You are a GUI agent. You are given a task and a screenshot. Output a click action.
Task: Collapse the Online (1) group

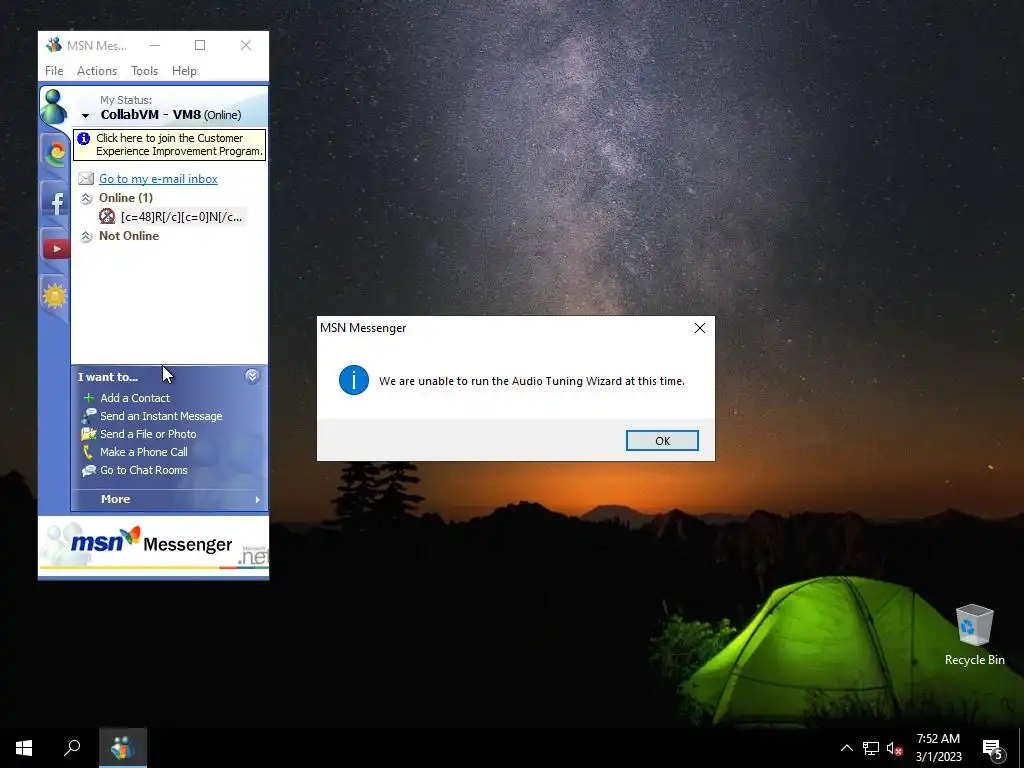click(x=86, y=198)
